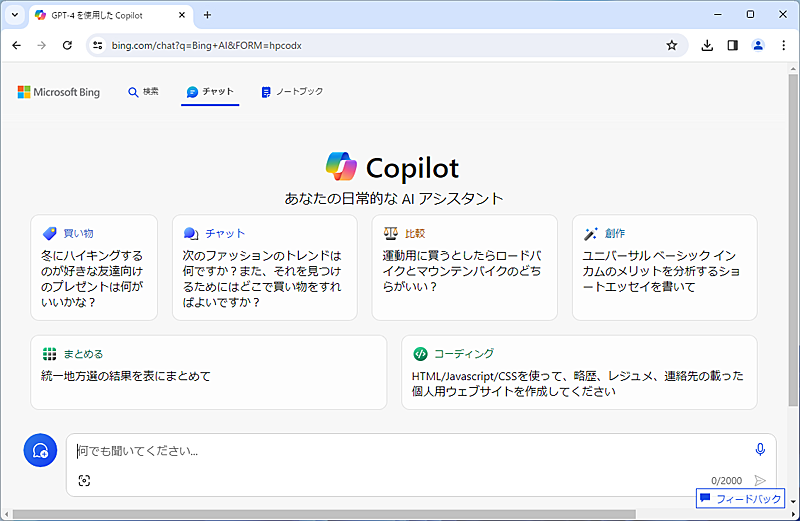Start a new topic with the round blue button
The image size is (800, 521).
click(x=40, y=451)
